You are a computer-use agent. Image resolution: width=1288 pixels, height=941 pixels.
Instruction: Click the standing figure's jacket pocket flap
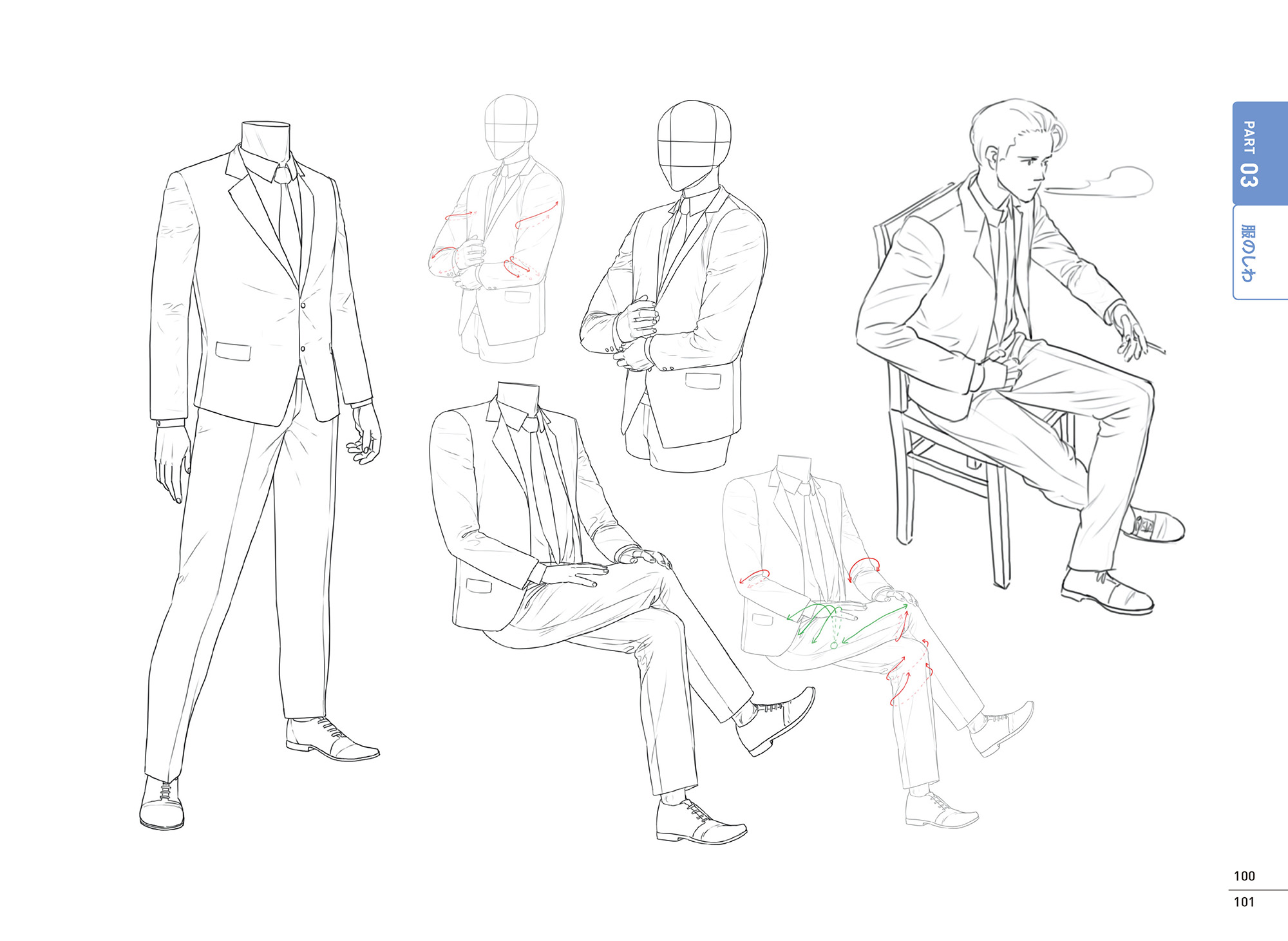pyautogui.click(x=232, y=351)
